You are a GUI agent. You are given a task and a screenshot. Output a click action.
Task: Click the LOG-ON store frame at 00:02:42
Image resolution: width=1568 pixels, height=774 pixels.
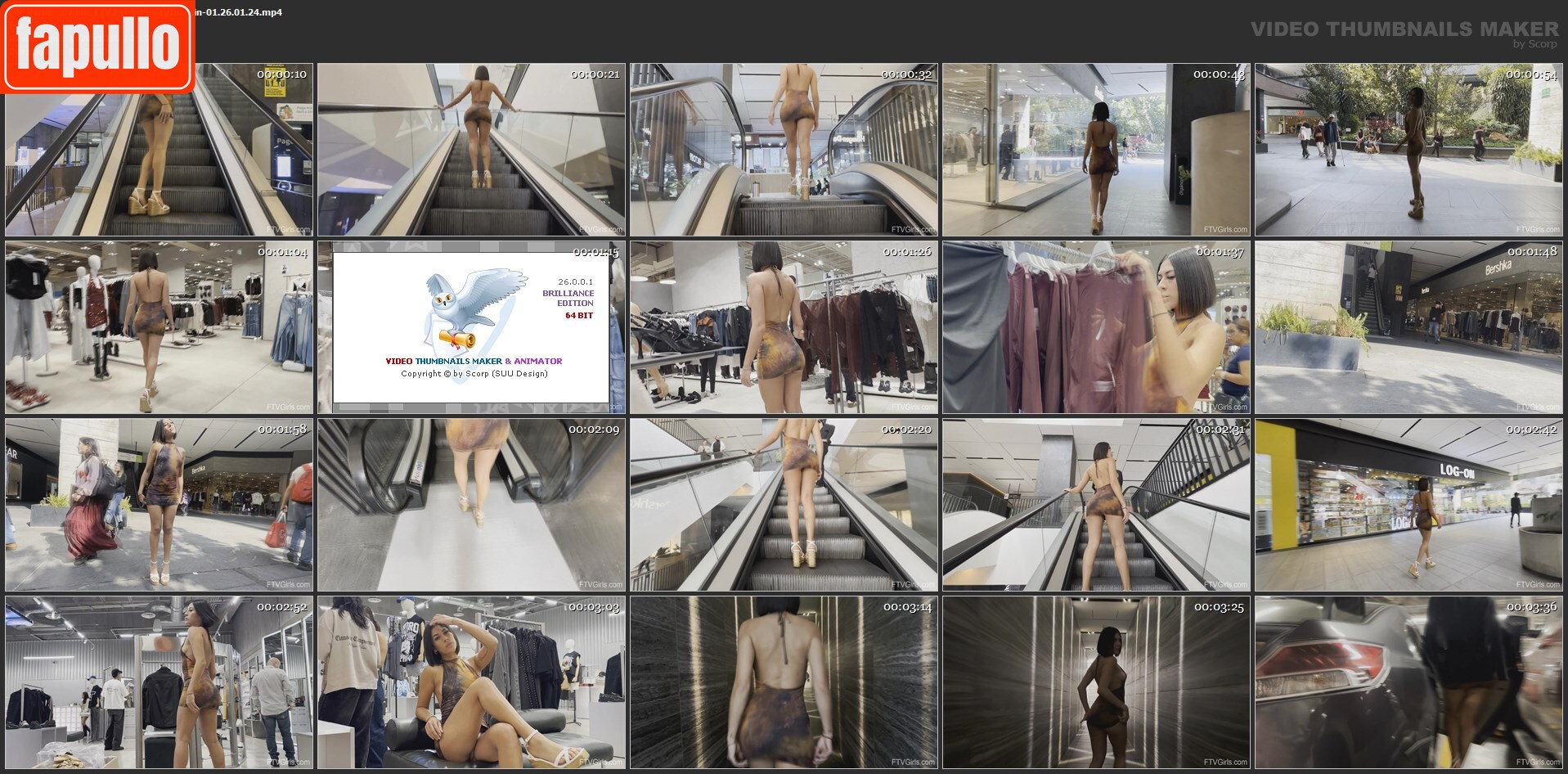pyautogui.click(x=1409, y=505)
